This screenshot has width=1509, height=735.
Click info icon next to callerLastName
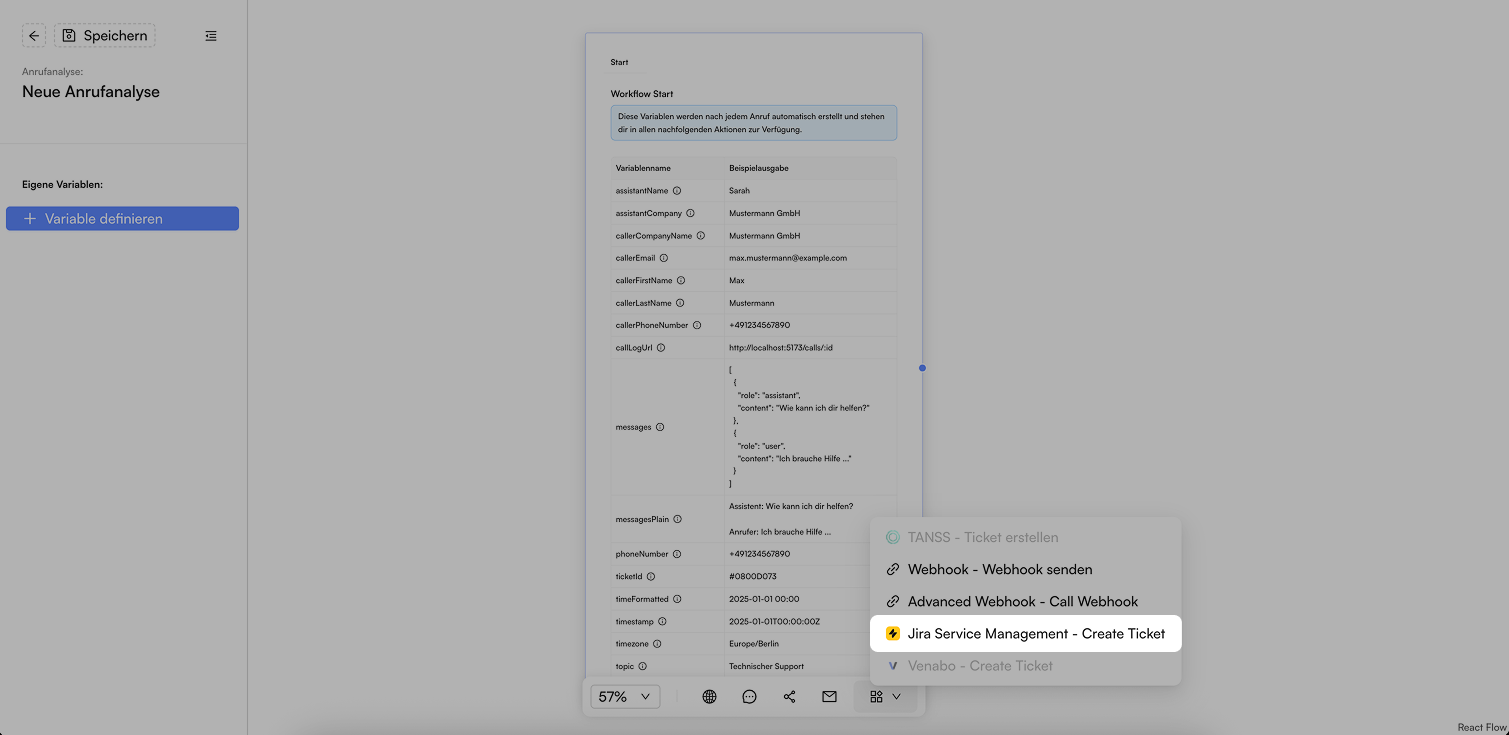pyautogui.click(x=680, y=303)
